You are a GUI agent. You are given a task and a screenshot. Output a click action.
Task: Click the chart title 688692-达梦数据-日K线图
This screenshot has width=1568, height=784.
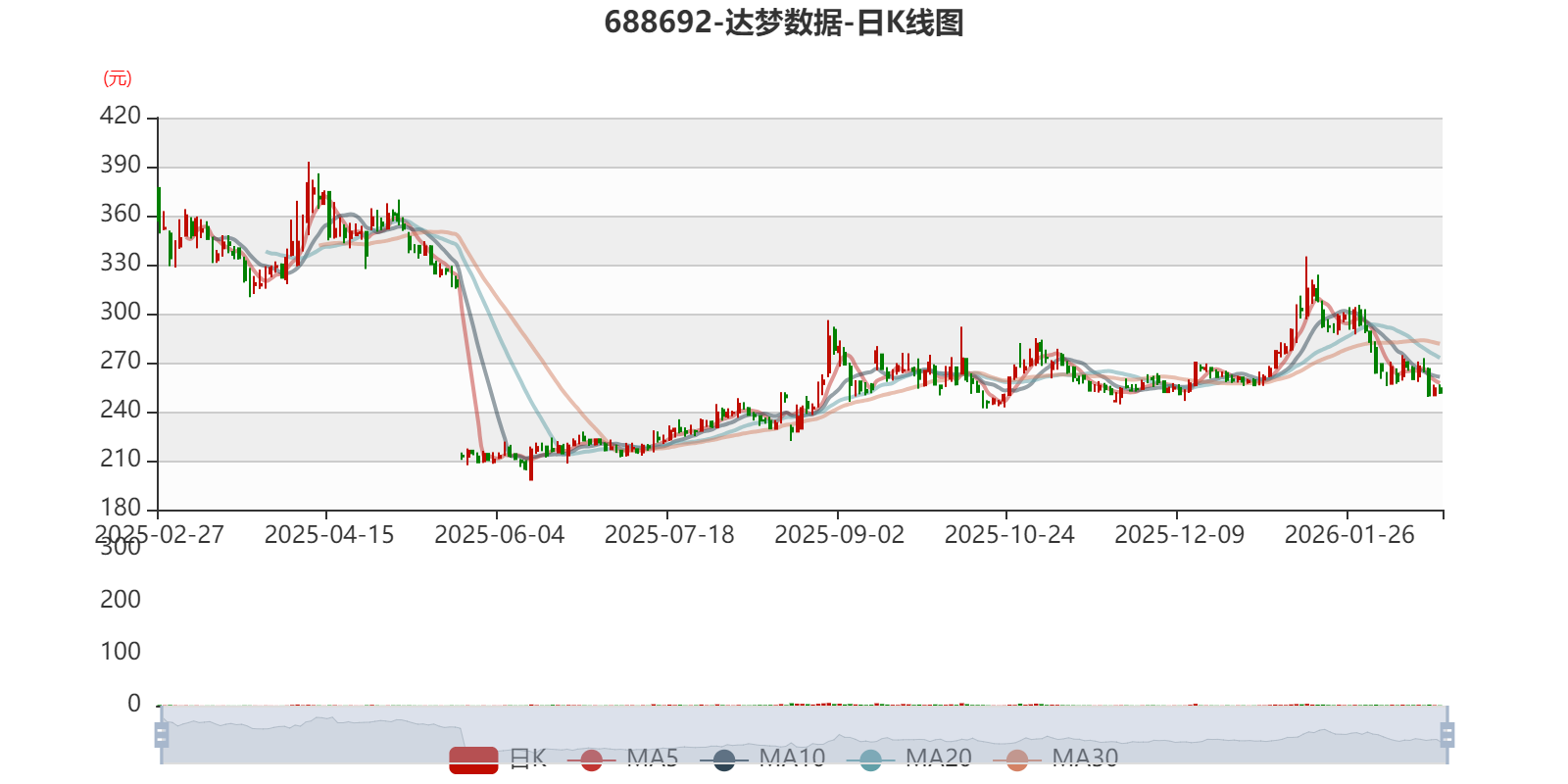(x=784, y=23)
